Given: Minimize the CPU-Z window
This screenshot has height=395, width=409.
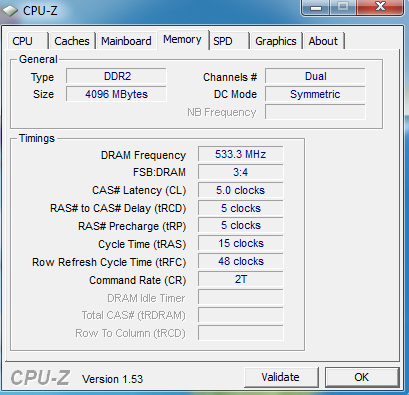Looking at the screenshot, I should click(x=316, y=7).
